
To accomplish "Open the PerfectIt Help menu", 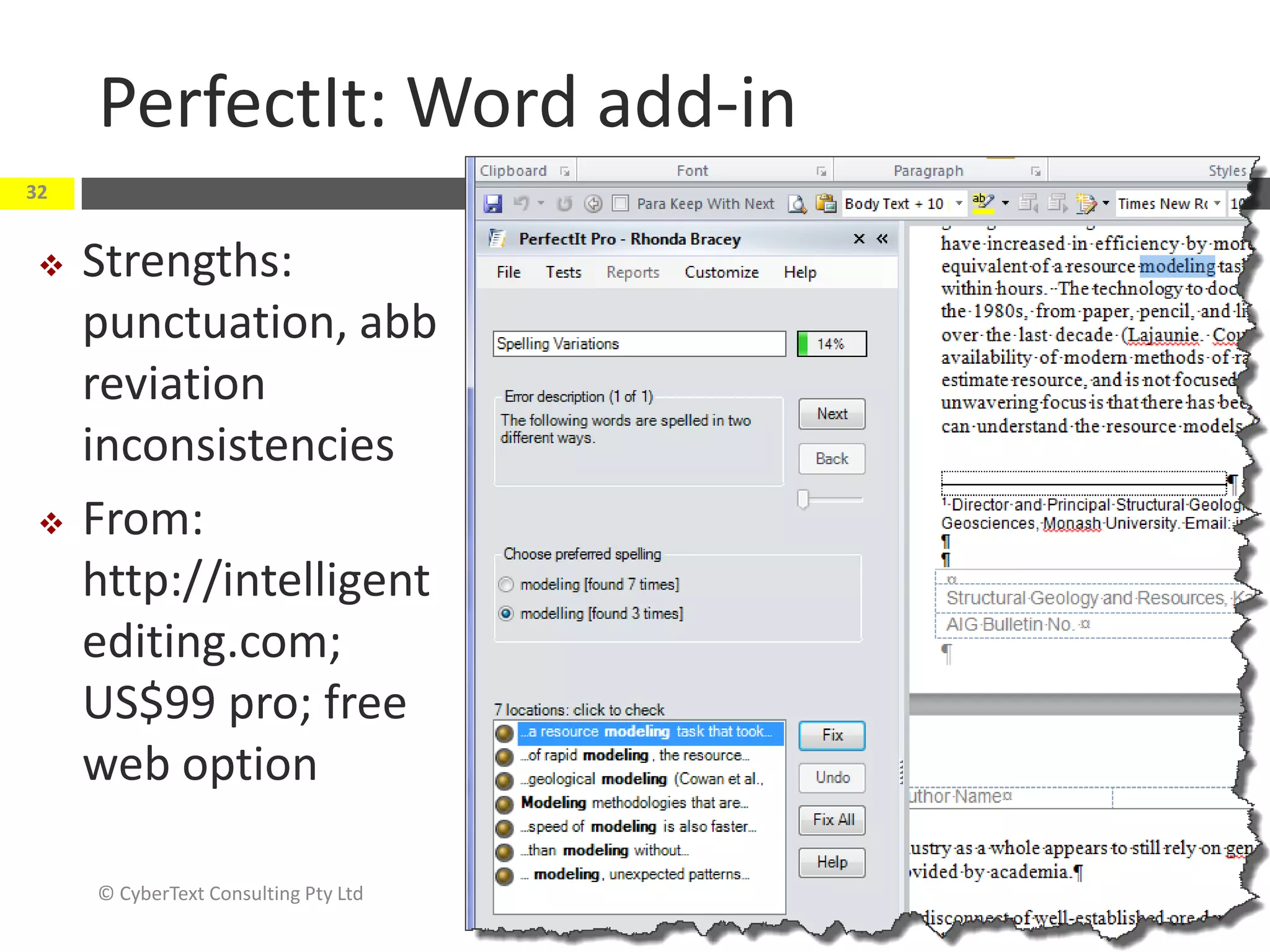I will coord(800,272).
